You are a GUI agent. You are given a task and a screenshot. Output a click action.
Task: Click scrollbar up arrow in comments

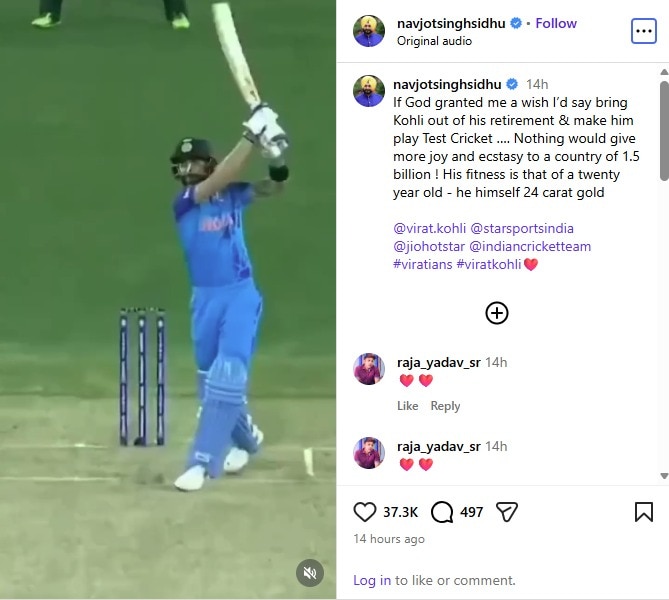coord(664,72)
